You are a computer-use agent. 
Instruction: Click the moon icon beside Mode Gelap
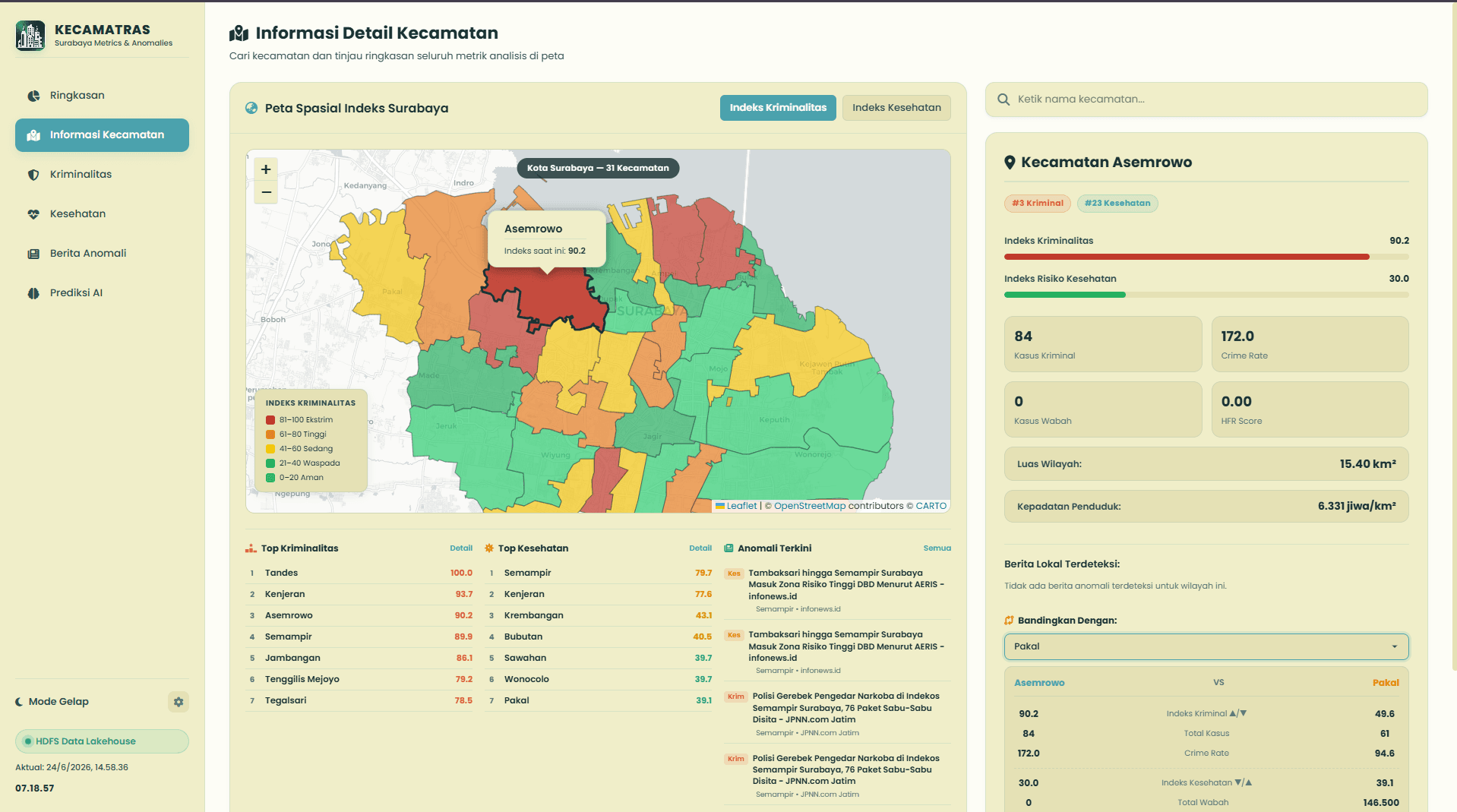(19, 702)
